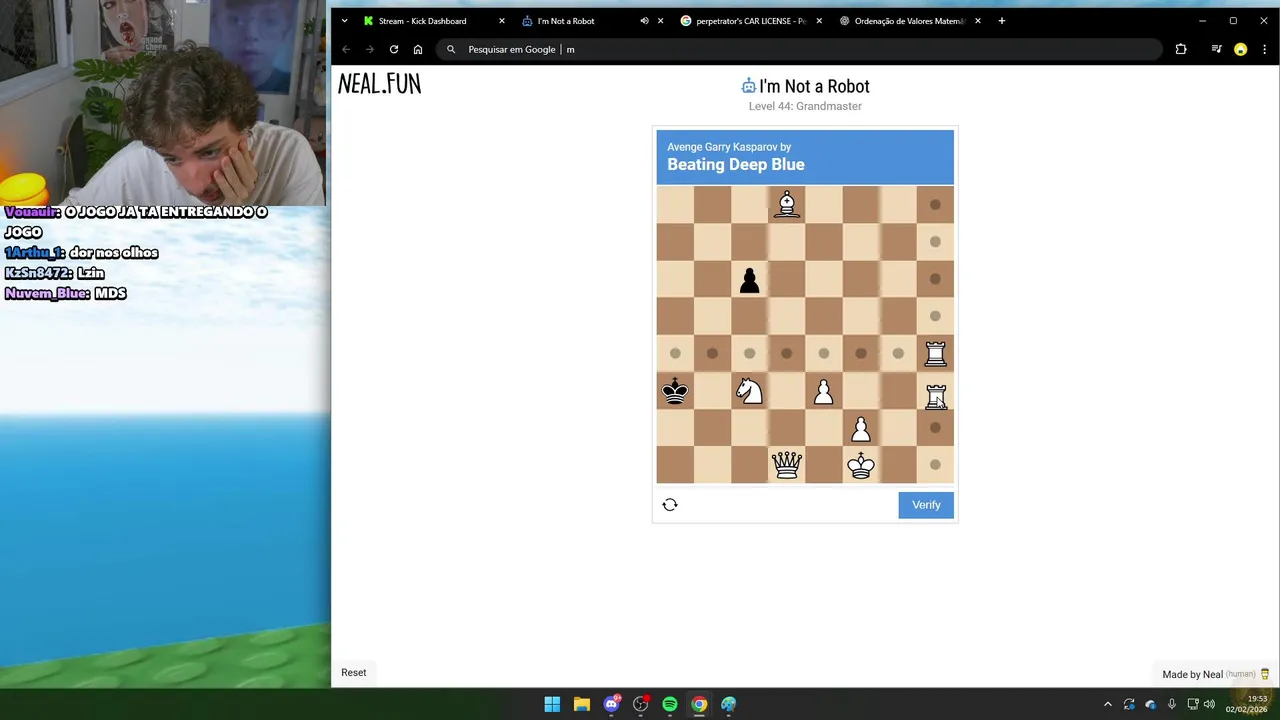The width and height of the screenshot is (1280, 720).
Task: Open the Windows Start menu
Action: coord(552,704)
